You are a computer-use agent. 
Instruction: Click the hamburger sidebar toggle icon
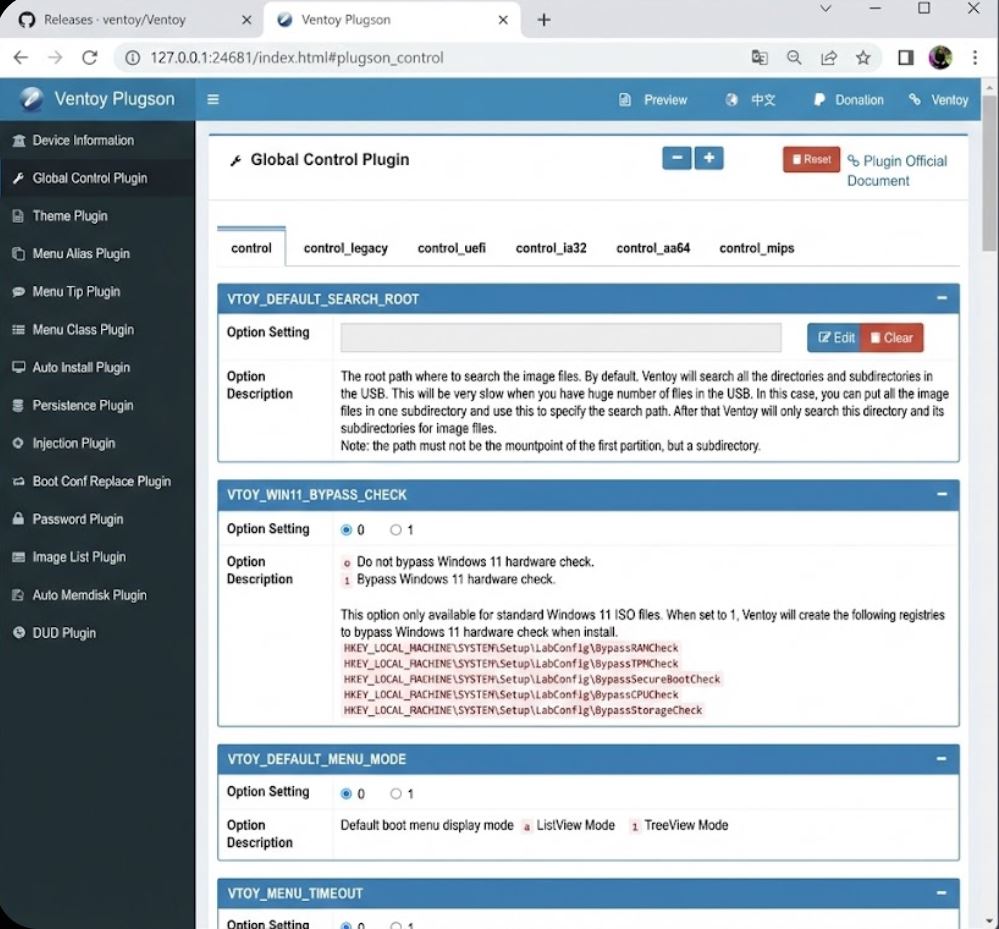[x=212, y=99]
